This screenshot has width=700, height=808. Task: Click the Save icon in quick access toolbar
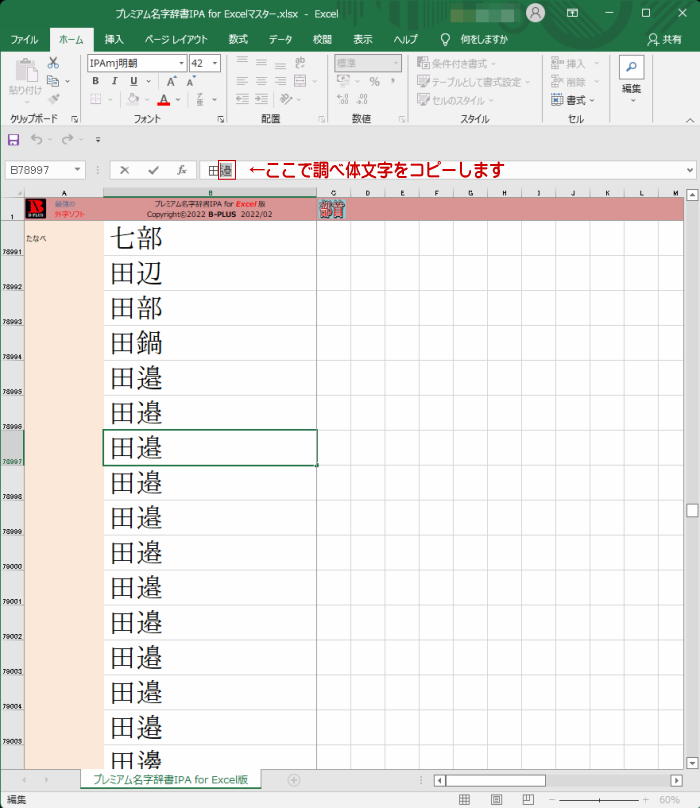pos(13,139)
